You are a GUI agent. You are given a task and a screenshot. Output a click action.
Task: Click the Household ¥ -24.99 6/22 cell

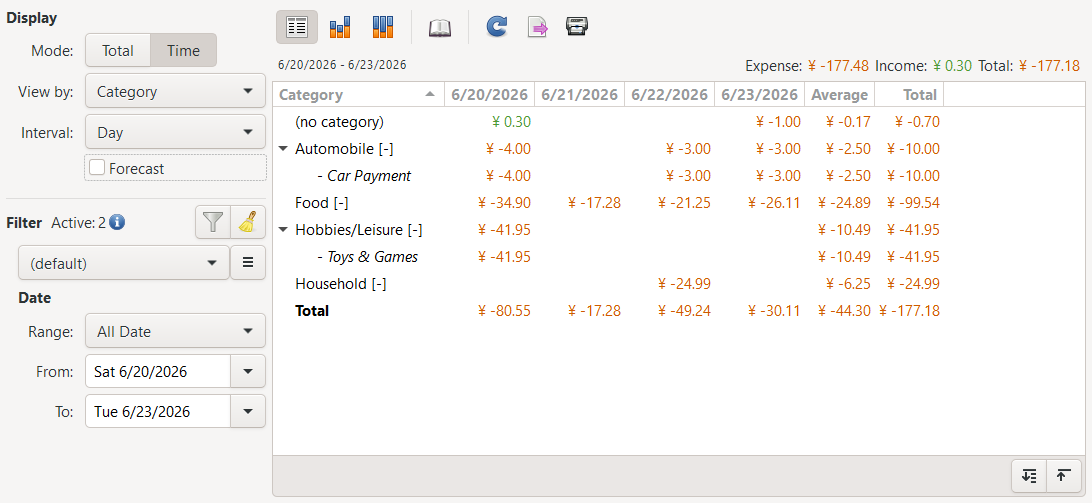[684, 284]
